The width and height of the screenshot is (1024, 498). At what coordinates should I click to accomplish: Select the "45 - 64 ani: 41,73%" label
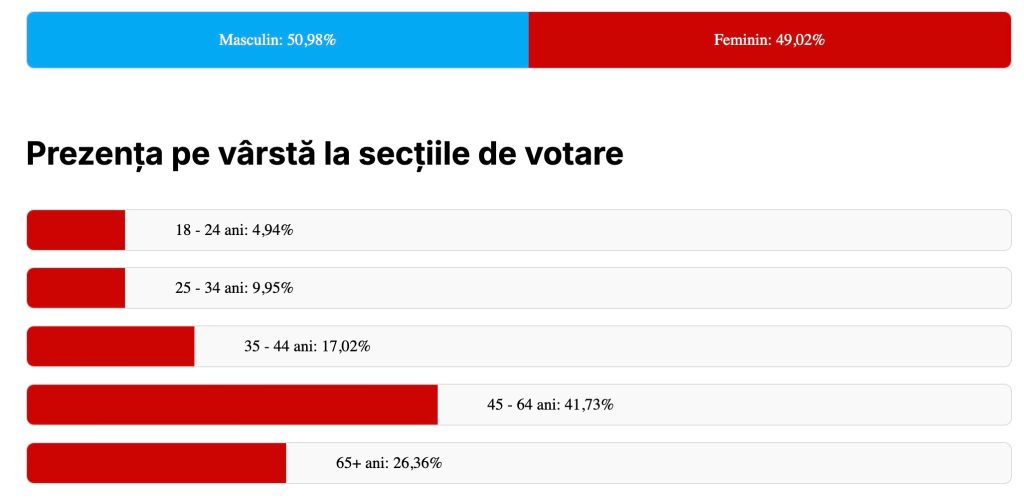(x=550, y=404)
